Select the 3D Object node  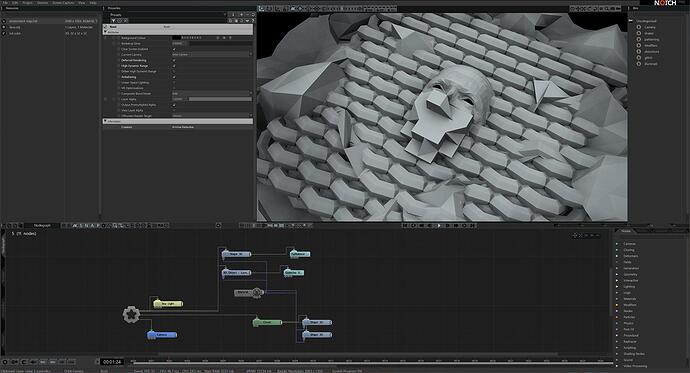point(236,273)
